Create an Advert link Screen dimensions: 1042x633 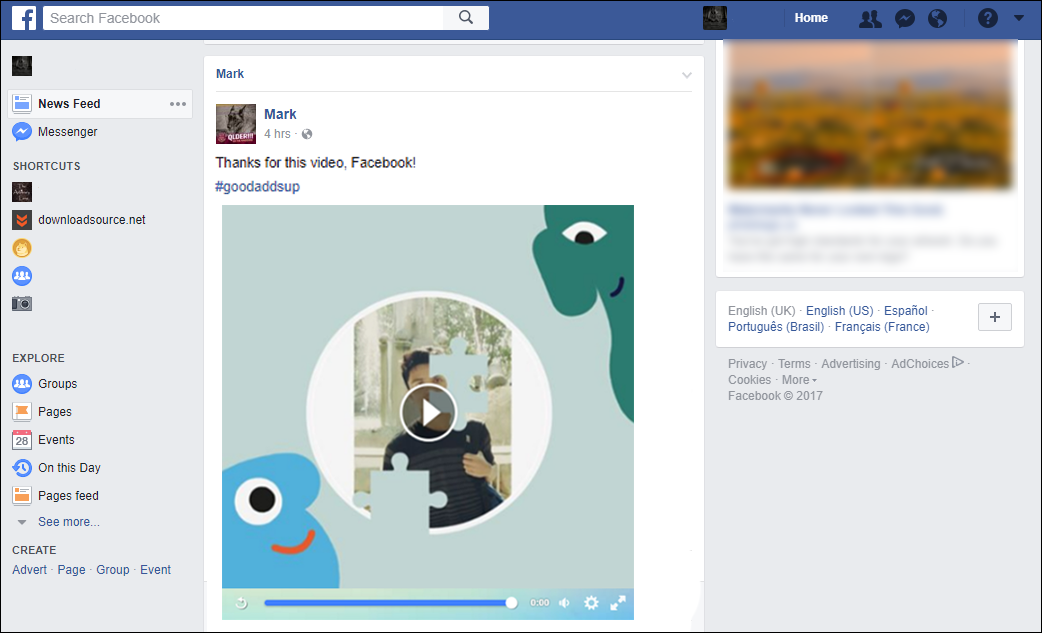29,570
